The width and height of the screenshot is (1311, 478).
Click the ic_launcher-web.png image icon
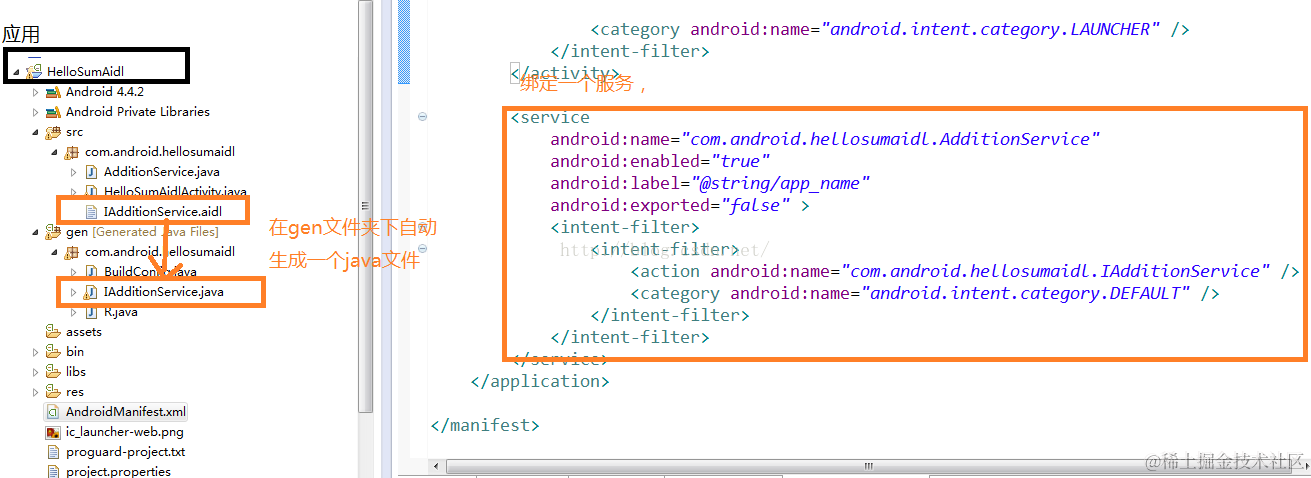(x=53, y=432)
